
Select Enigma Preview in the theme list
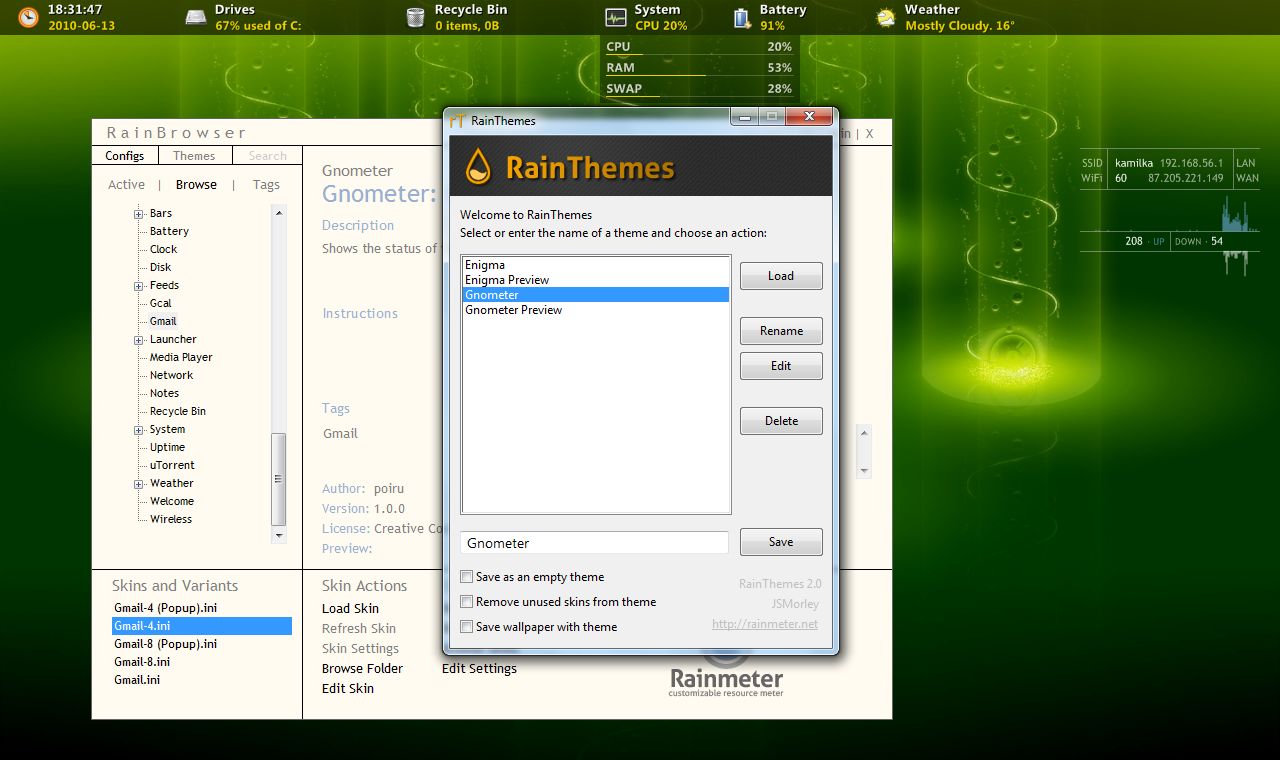coord(595,280)
